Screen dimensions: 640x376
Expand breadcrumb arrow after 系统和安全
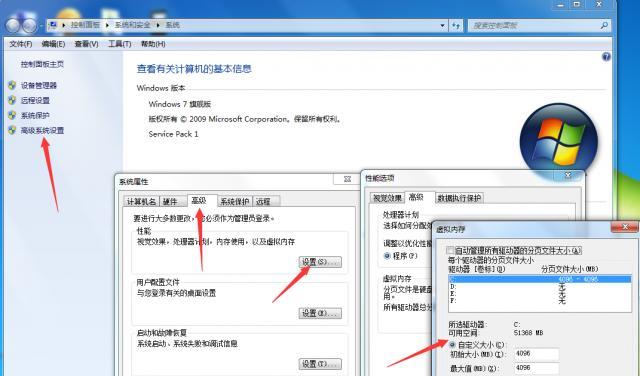coord(158,25)
